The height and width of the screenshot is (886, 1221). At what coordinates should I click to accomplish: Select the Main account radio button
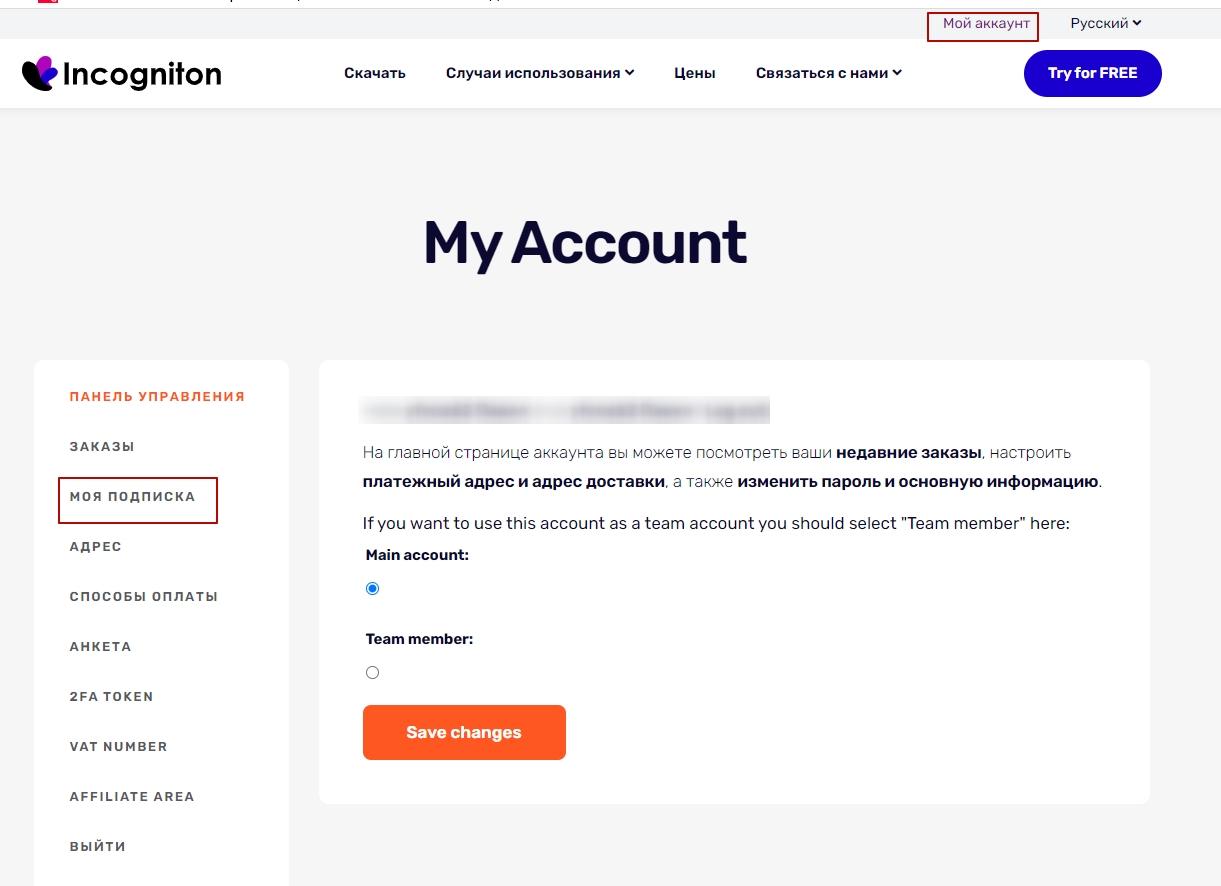pos(372,589)
